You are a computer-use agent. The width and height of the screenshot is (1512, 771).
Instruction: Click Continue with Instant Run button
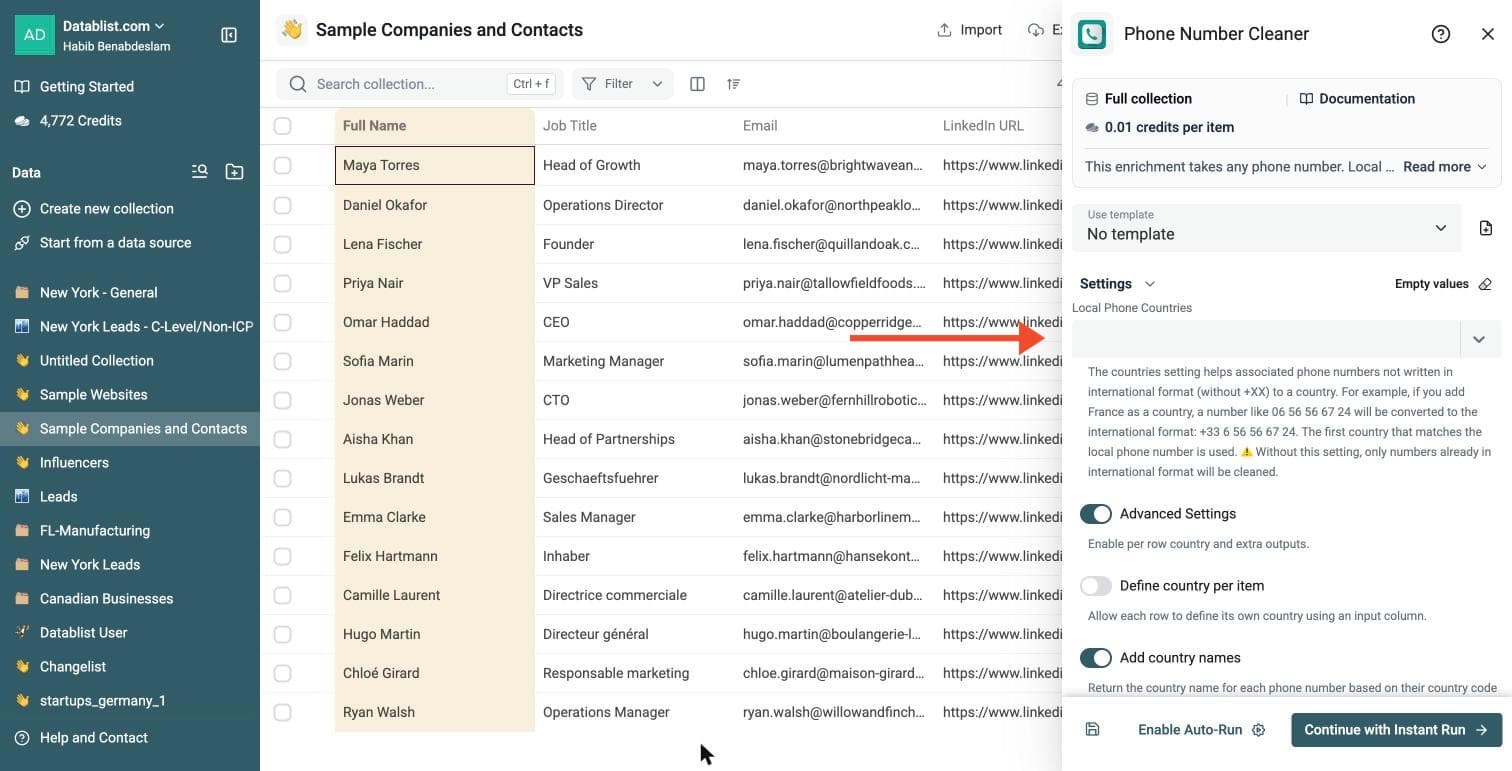pyautogui.click(x=1396, y=730)
